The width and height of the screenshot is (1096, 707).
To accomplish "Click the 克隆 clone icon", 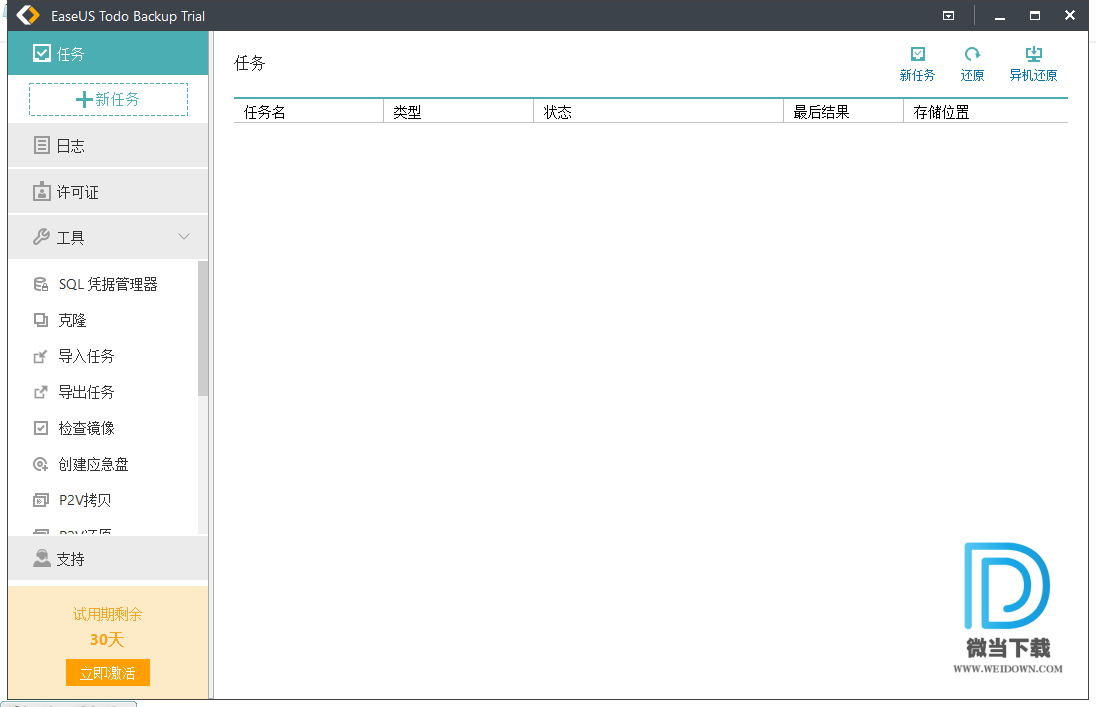I will coord(41,320).
